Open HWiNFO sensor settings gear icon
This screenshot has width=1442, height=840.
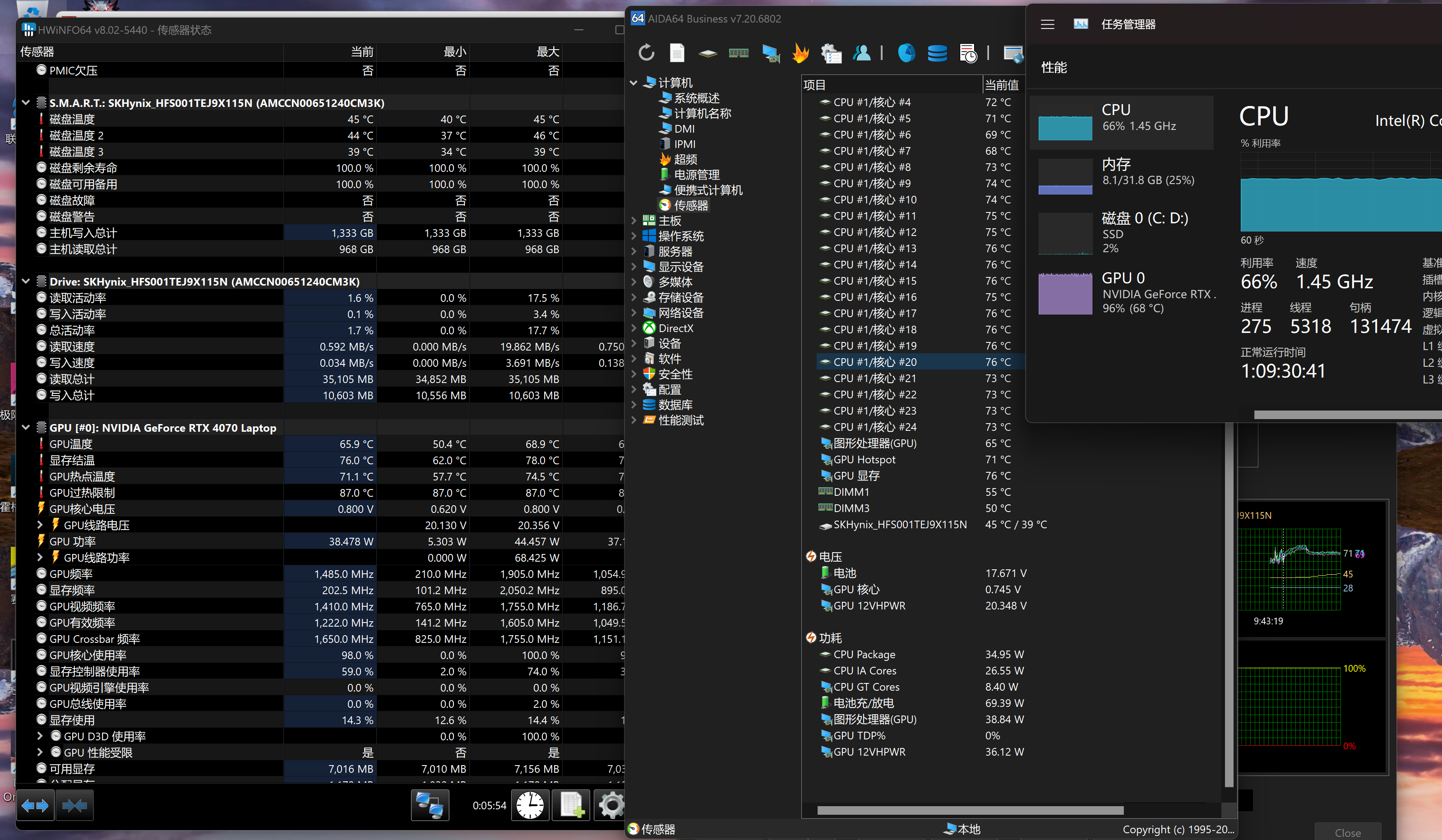(x=610, y=806)
